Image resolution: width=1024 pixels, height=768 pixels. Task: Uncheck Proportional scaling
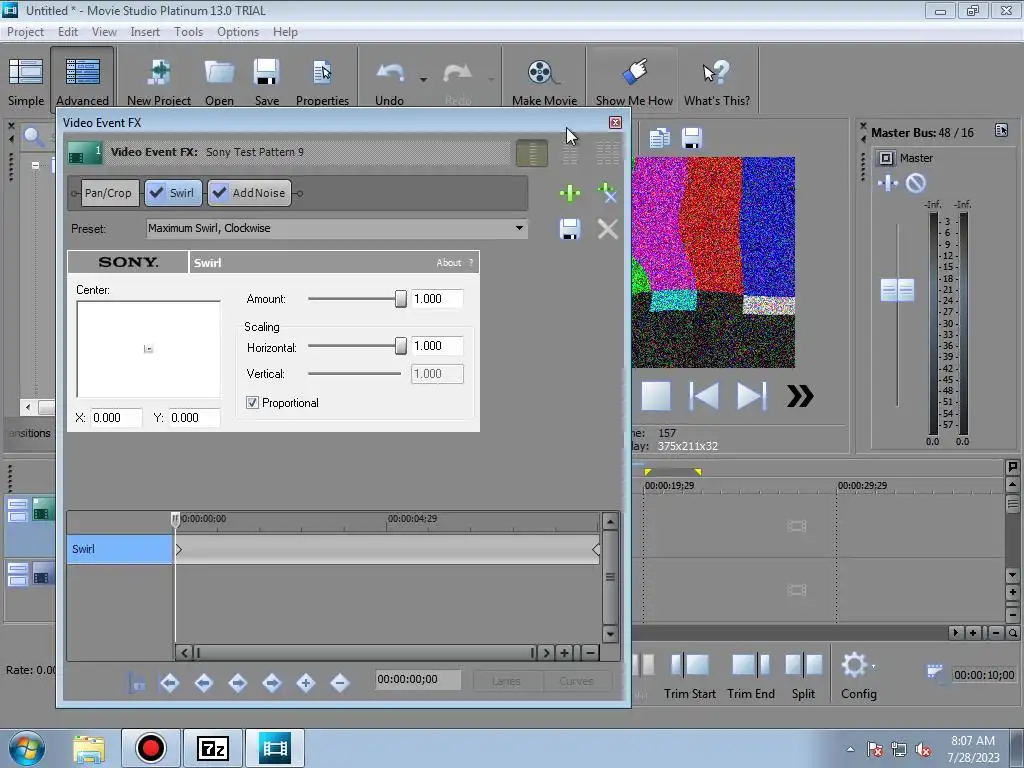pyautogui.click(x=252, y=403)
